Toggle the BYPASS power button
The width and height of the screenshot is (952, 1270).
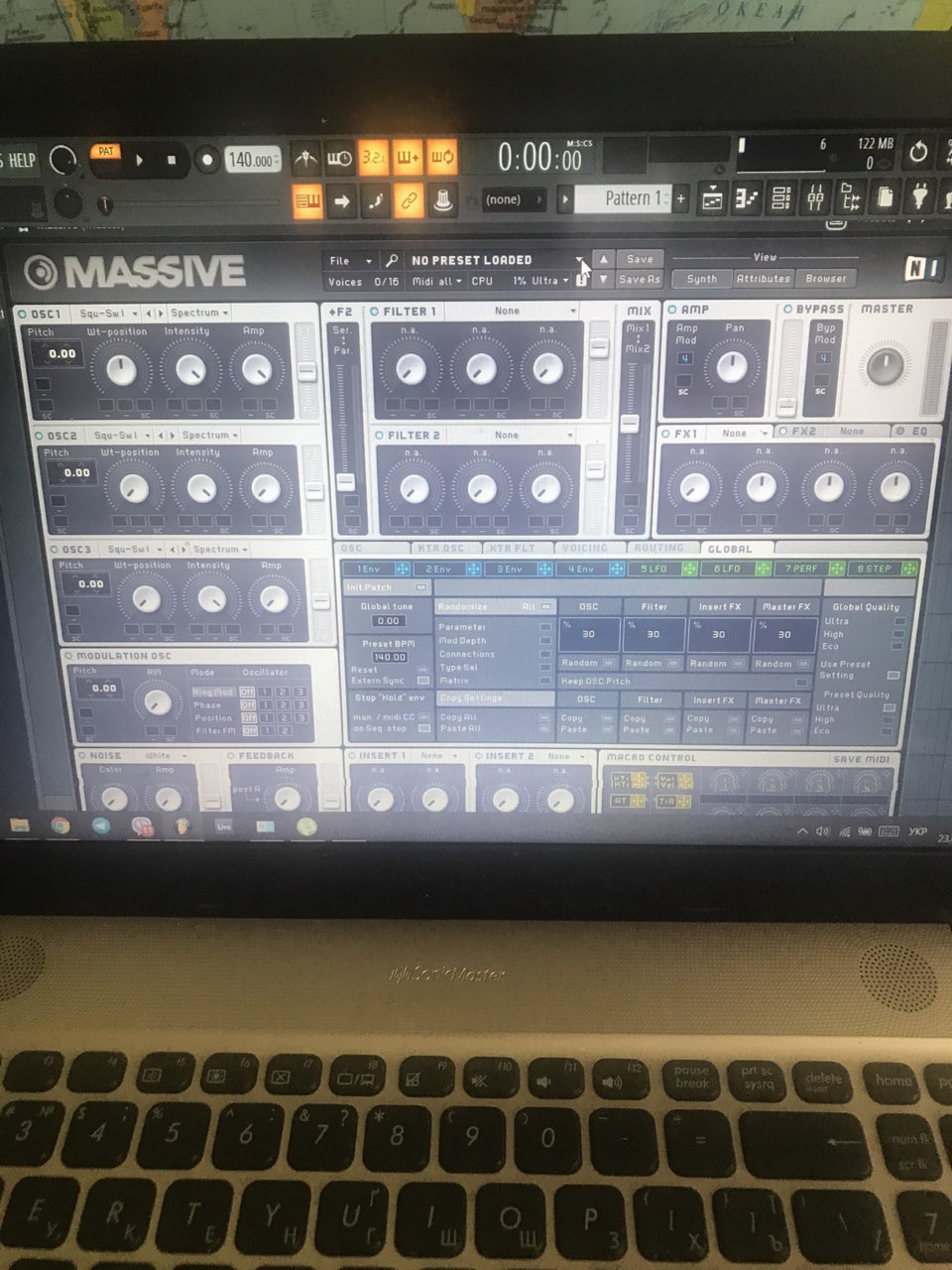[788, 309]
